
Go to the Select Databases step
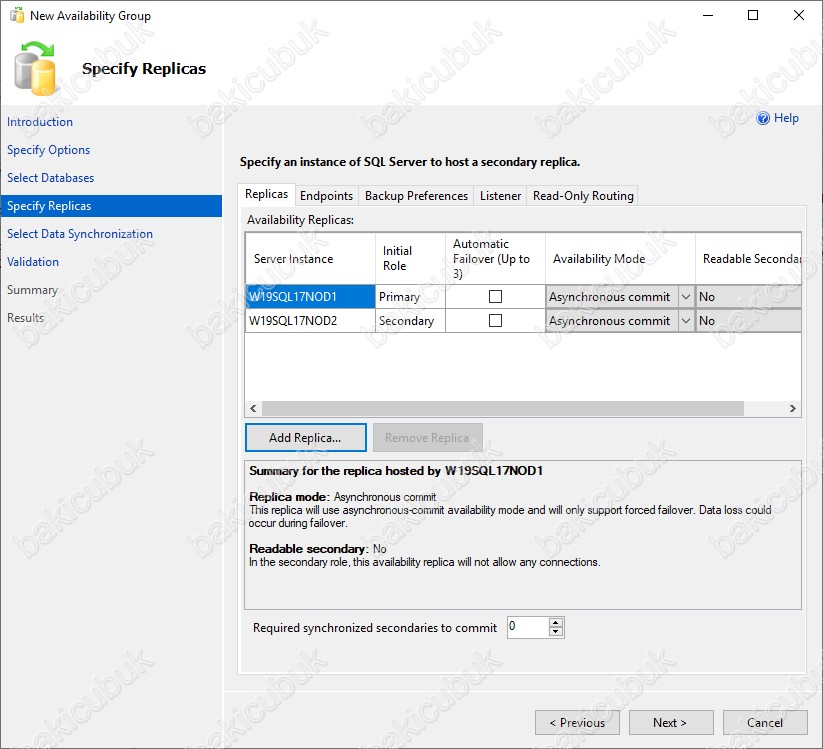[50, 178]
